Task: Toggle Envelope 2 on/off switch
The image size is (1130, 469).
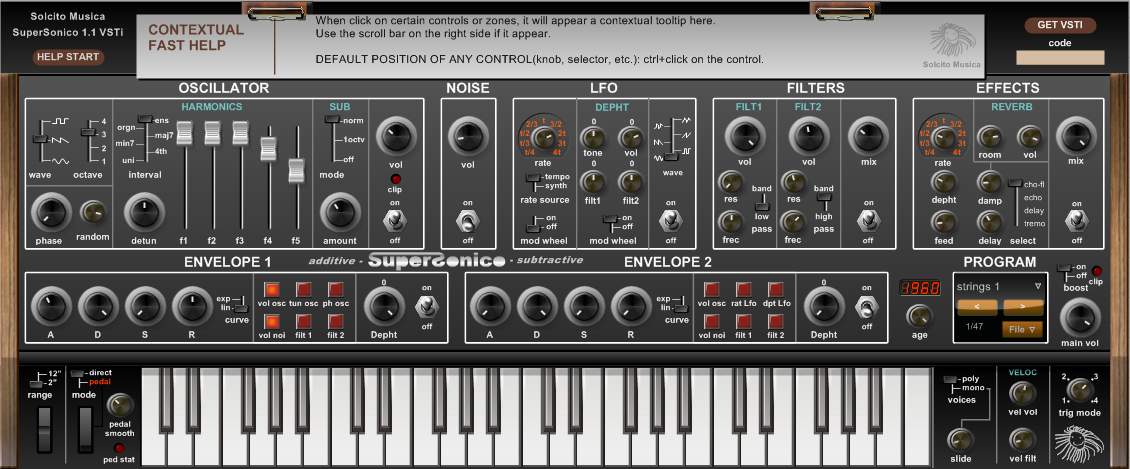Action: [866, 307]
